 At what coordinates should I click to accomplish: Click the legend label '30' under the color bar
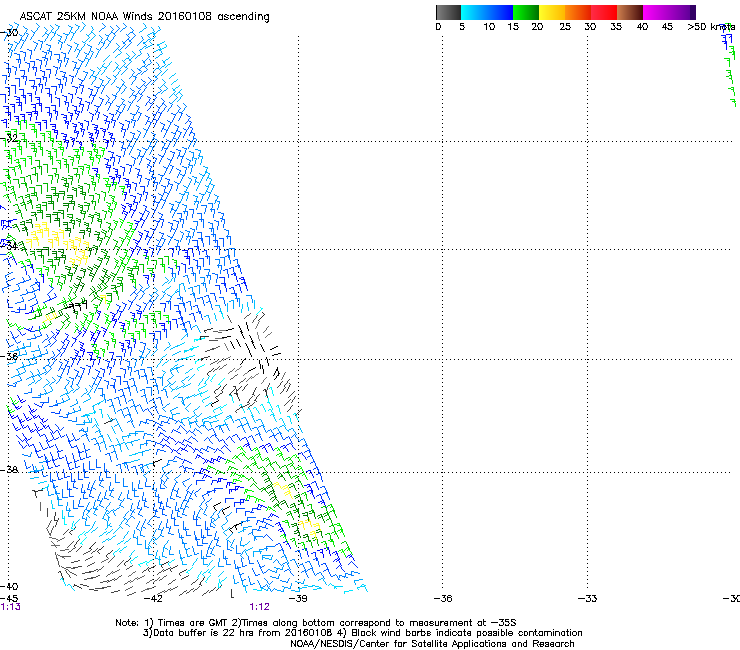(x=590, y=27)
